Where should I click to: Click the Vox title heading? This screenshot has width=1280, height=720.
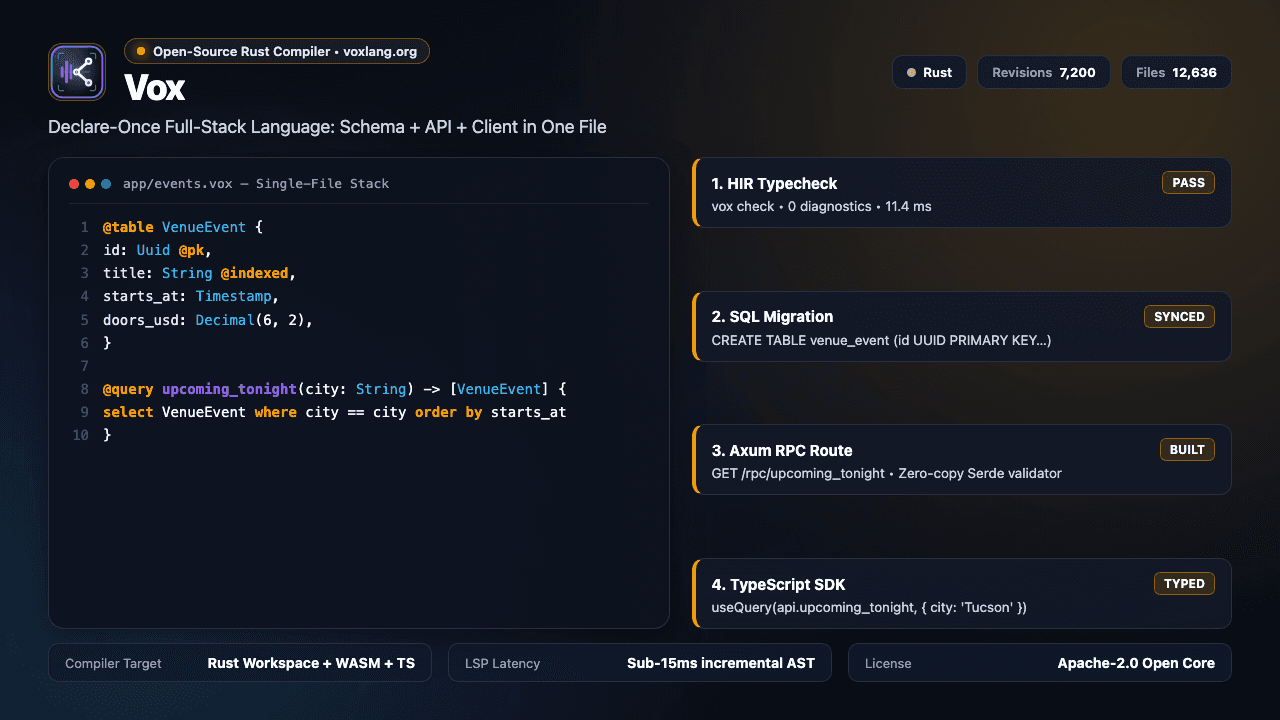pos(155,88)
